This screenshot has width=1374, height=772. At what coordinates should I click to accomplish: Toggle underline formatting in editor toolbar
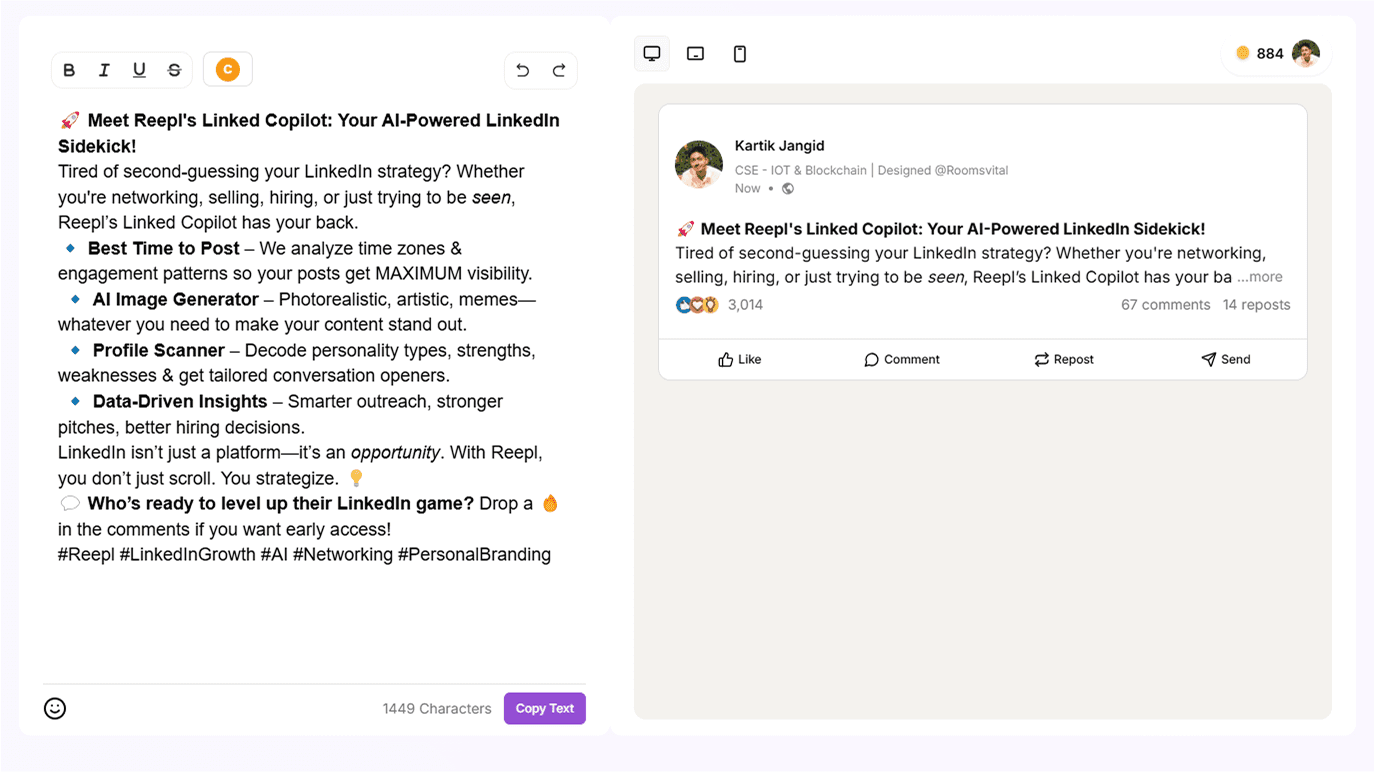(139, 70)
